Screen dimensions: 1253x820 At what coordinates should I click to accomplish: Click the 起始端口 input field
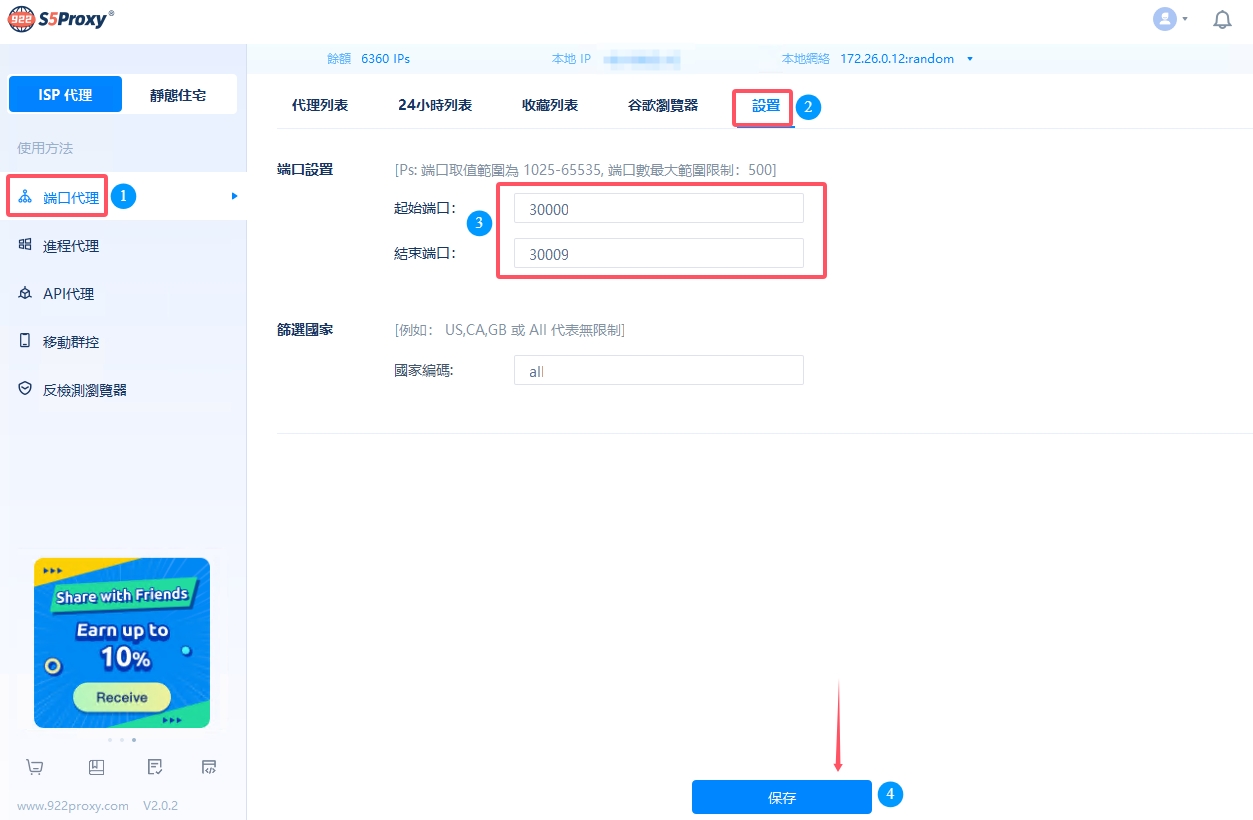(658, 208)
